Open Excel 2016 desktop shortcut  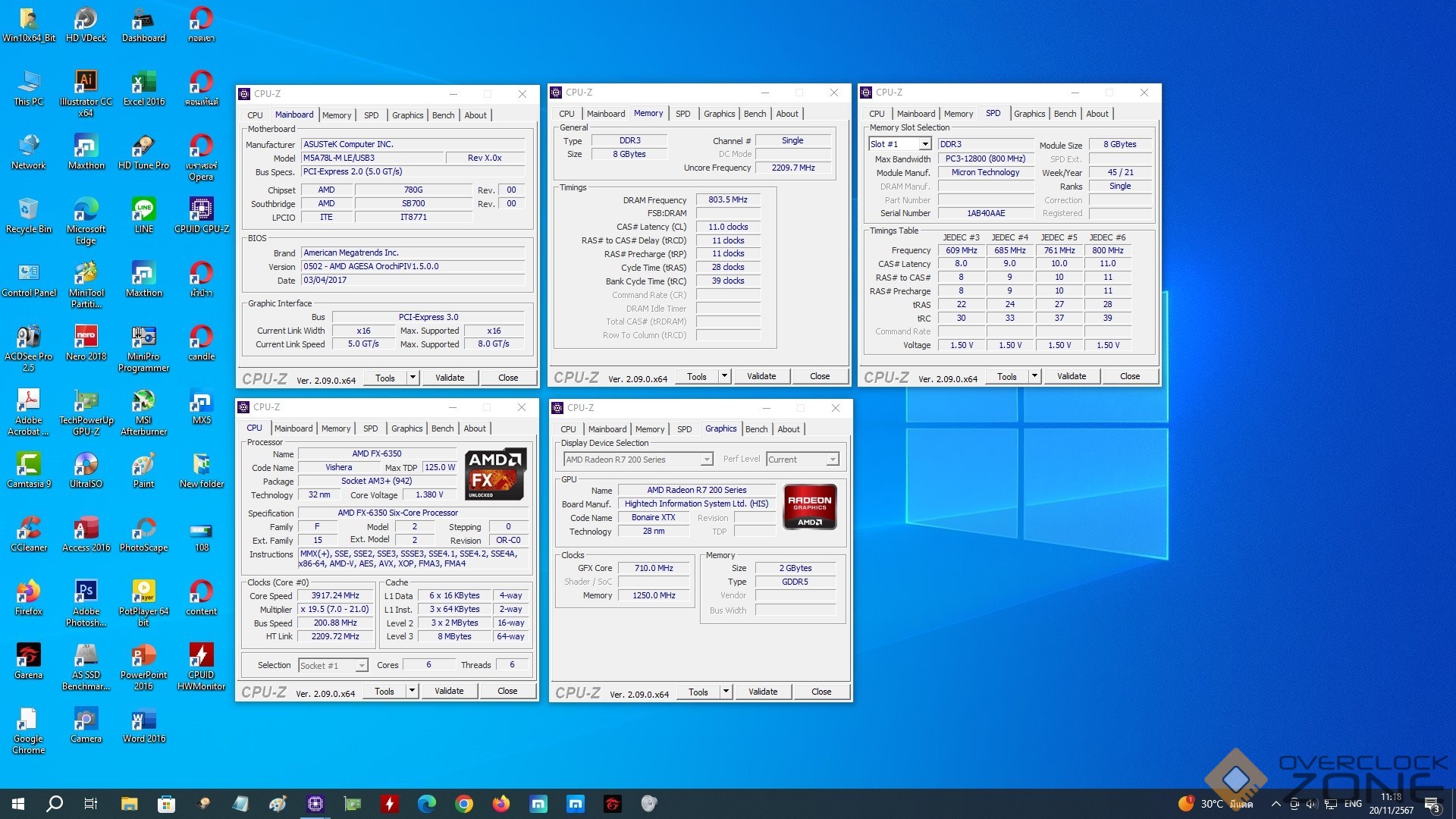143,88
